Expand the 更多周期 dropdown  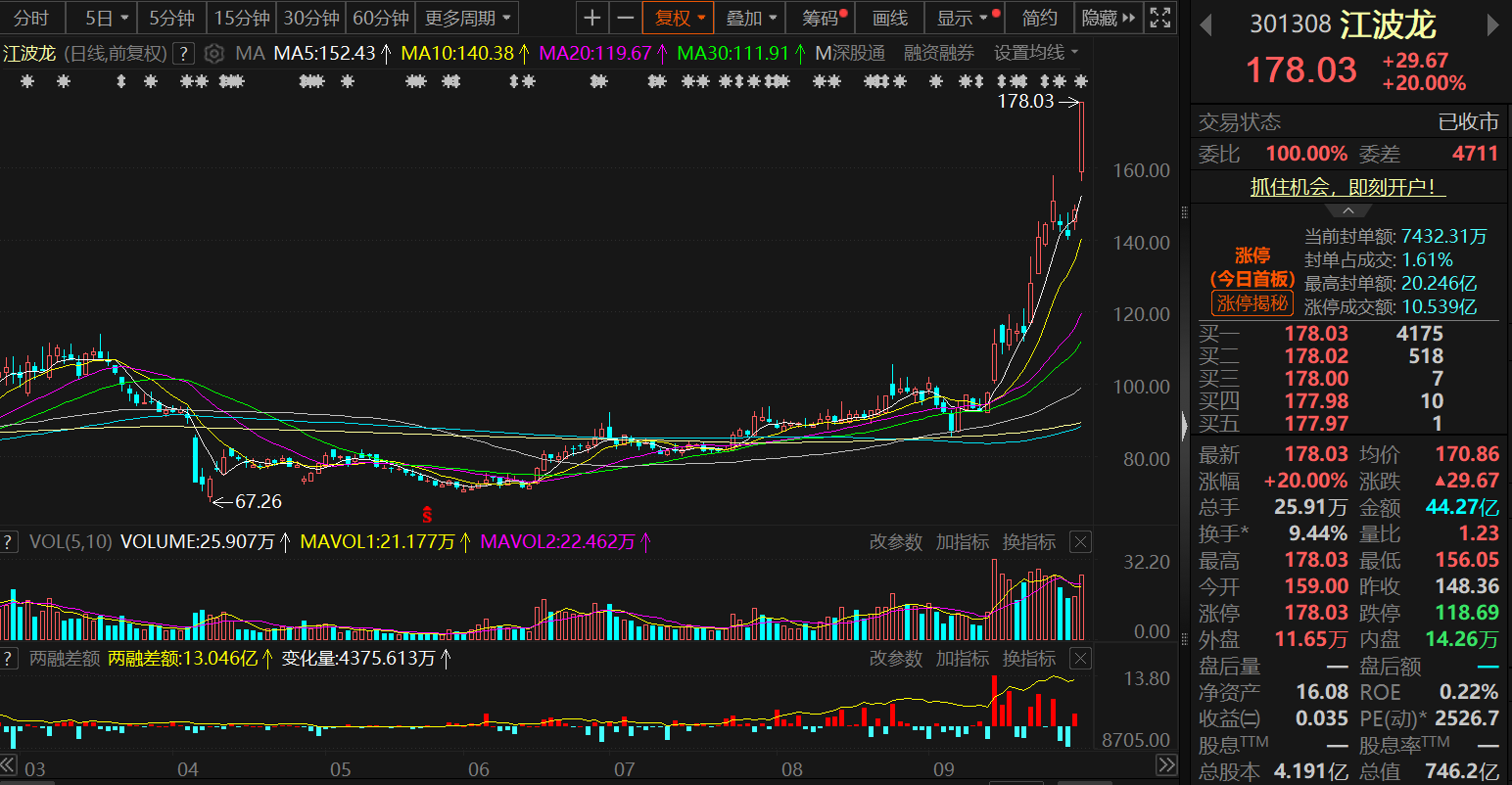(x=467, y=18)
